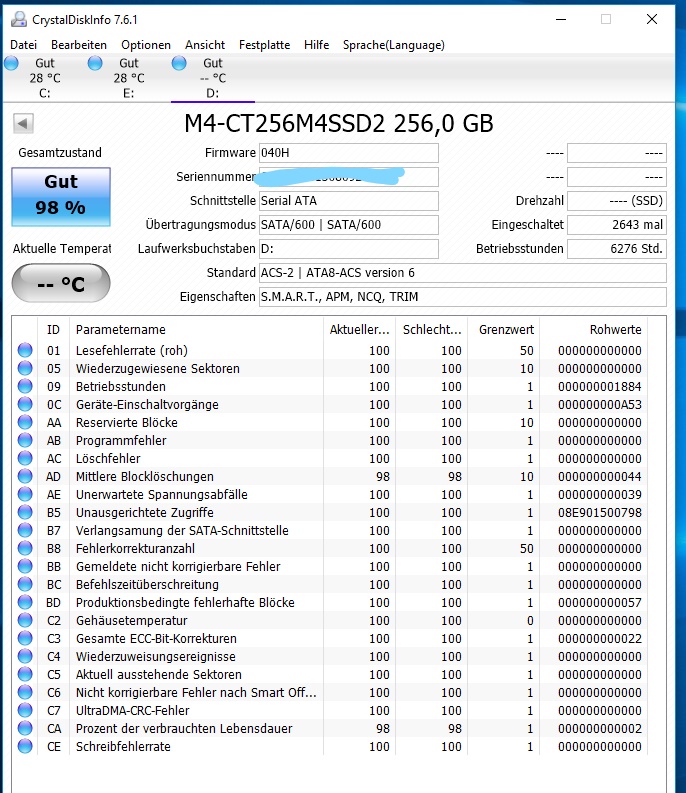Click the Gut 98 % health status button
The width and height of the screenshot is (686, 793).
point(61,196)
